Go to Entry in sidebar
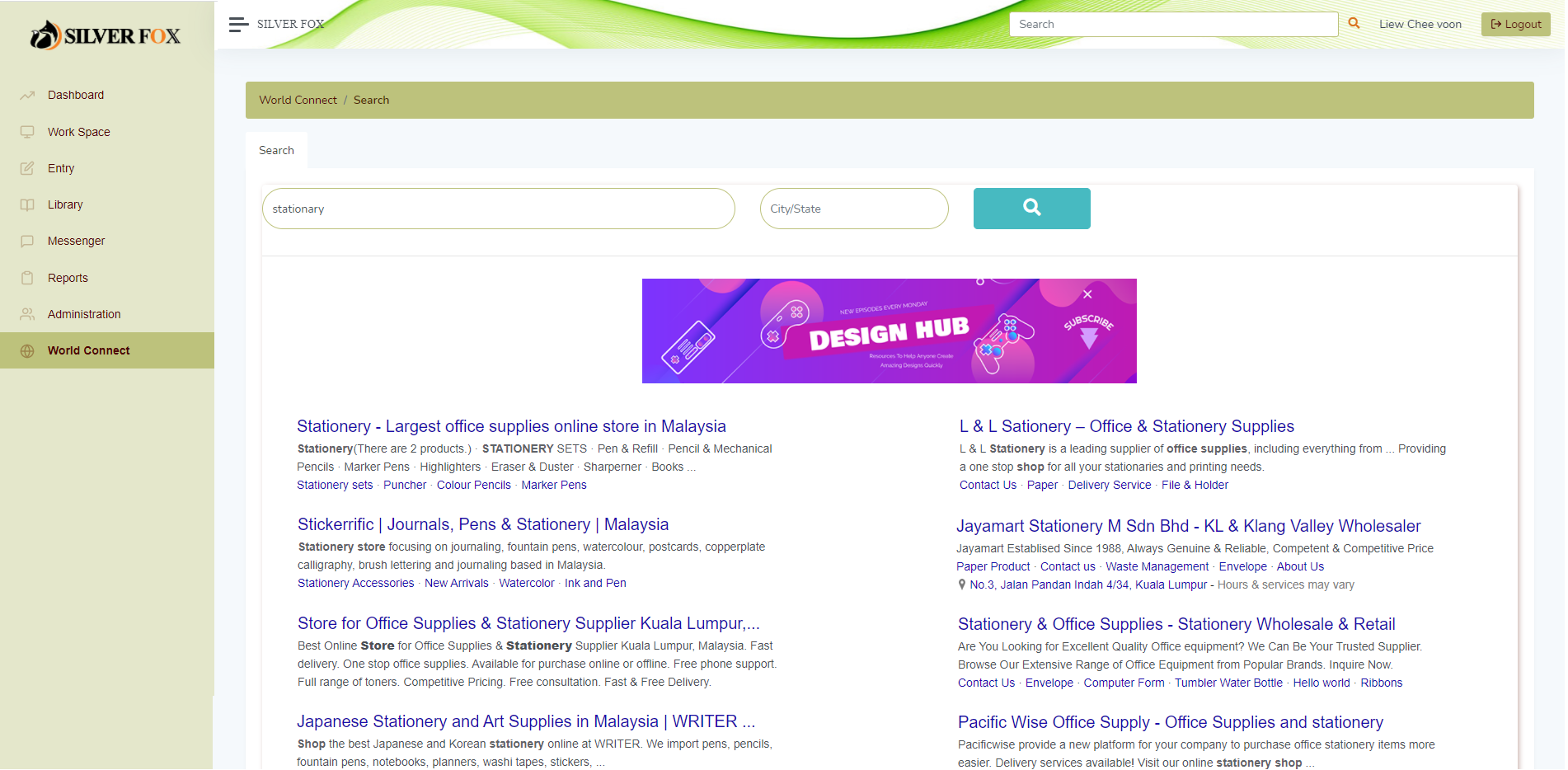Image resolution: width=1568 pixels, height=770 pixels. pos(107,168)
